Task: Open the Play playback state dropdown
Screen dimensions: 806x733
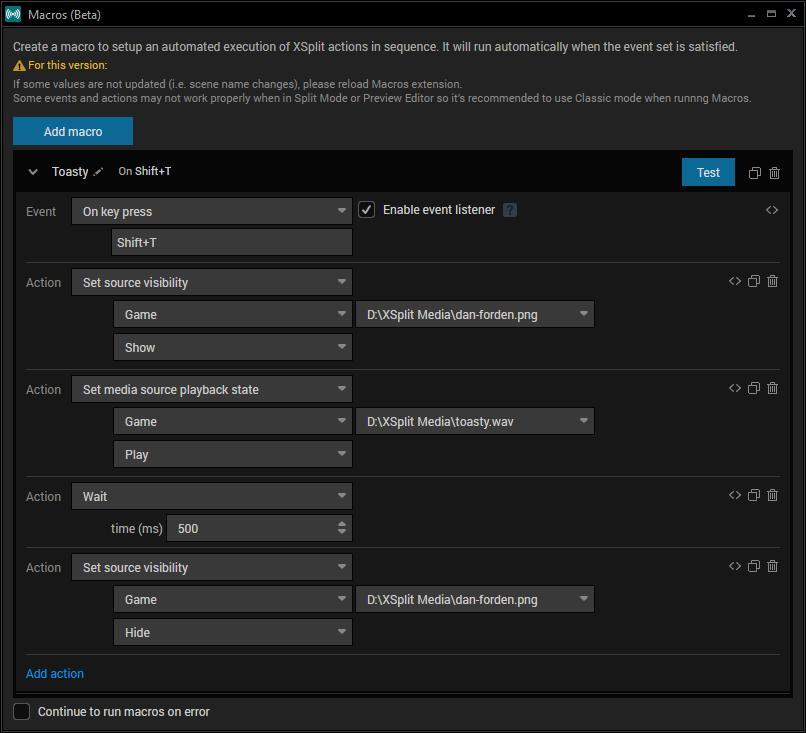Action: tap(233, 454)
